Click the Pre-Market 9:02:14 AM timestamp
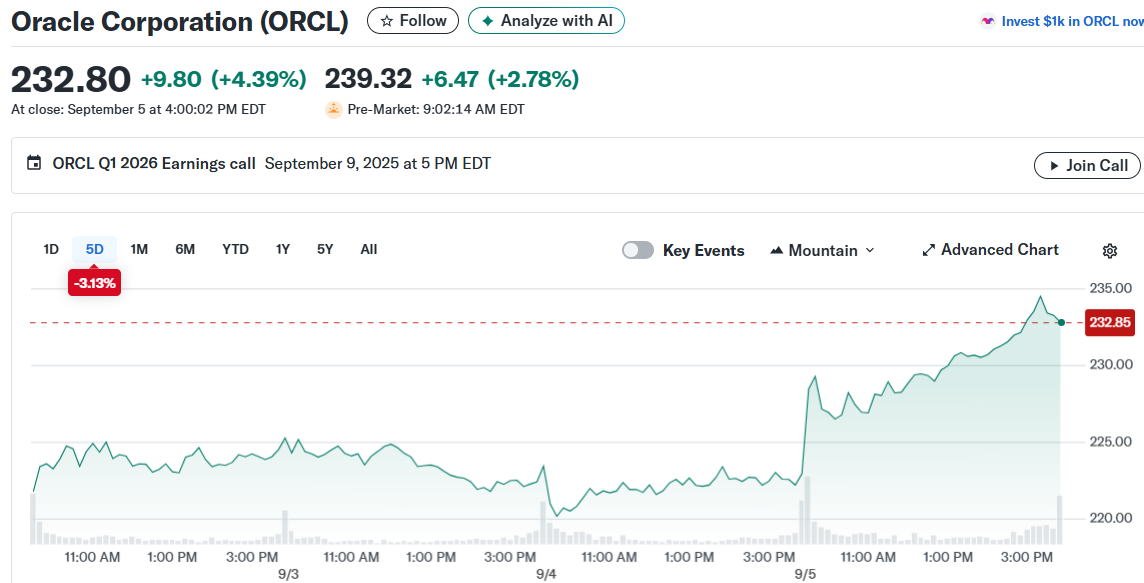1144x583 pixels. coord(436,109)
